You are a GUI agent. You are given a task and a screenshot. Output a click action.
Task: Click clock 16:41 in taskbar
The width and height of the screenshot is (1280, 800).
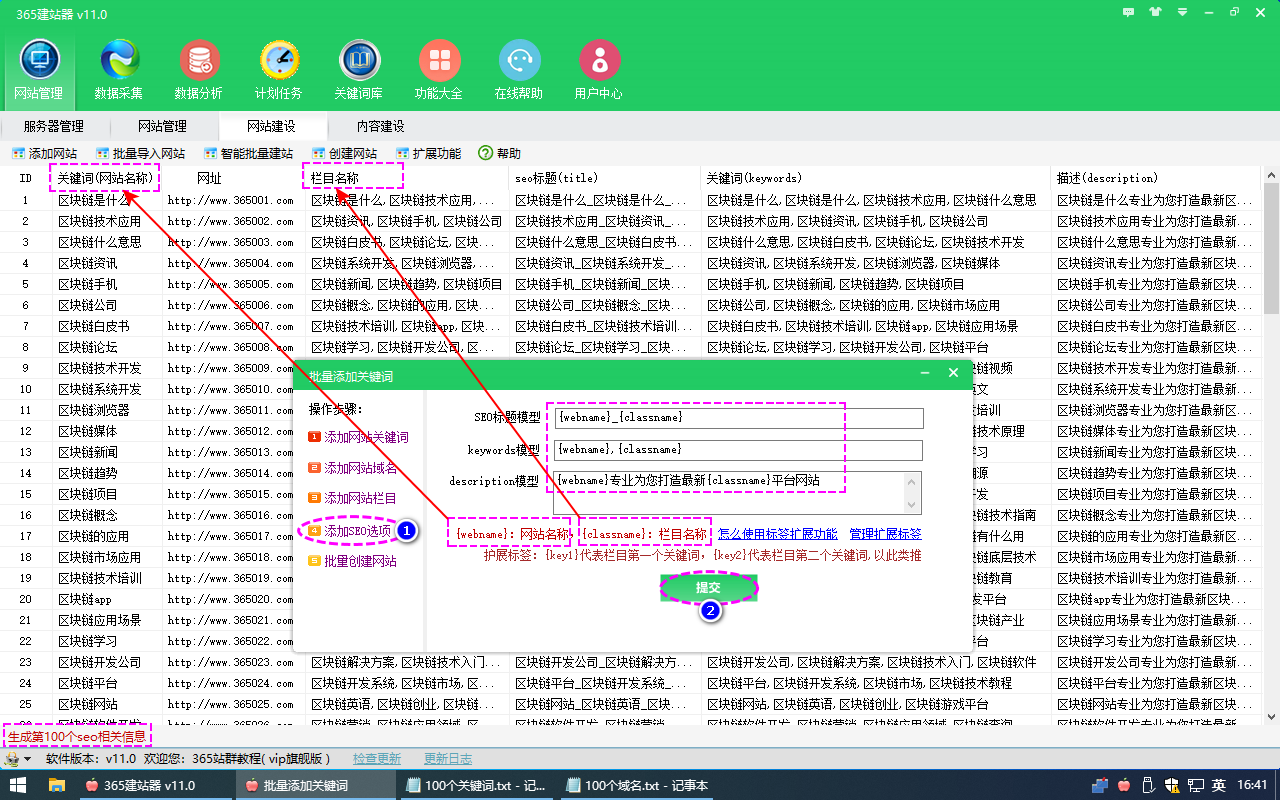tap(1251, 785)
